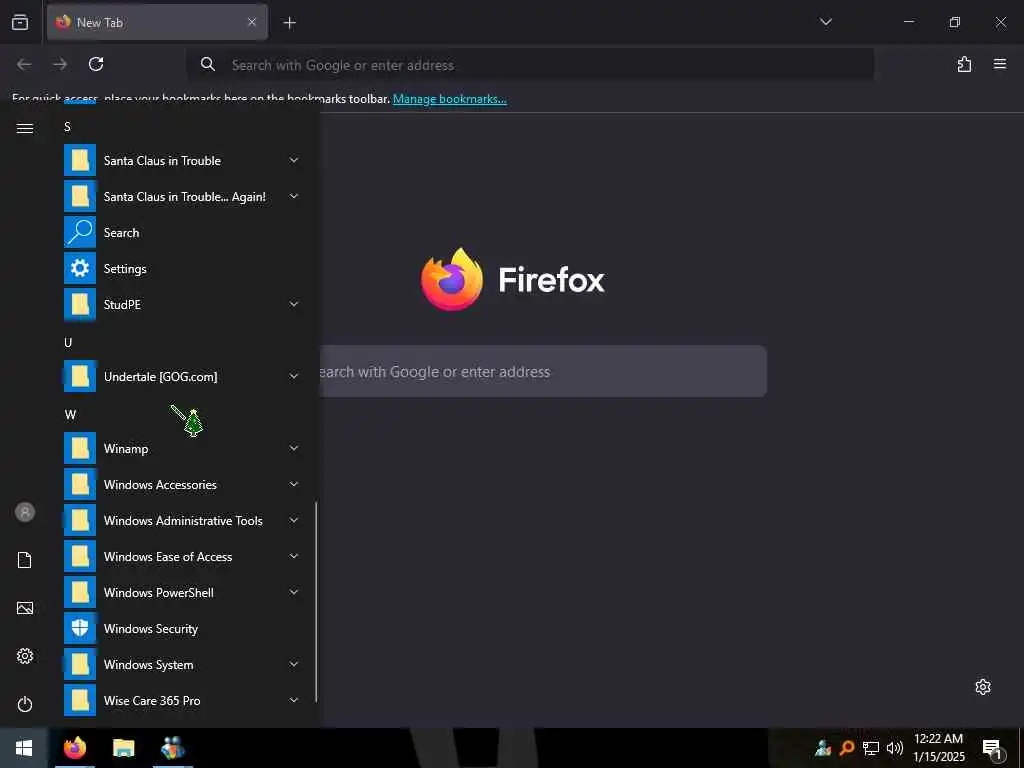
Task: Open the Firefox extensions puzzle icon
Action: pyautogui.click(x=964, y=64)
